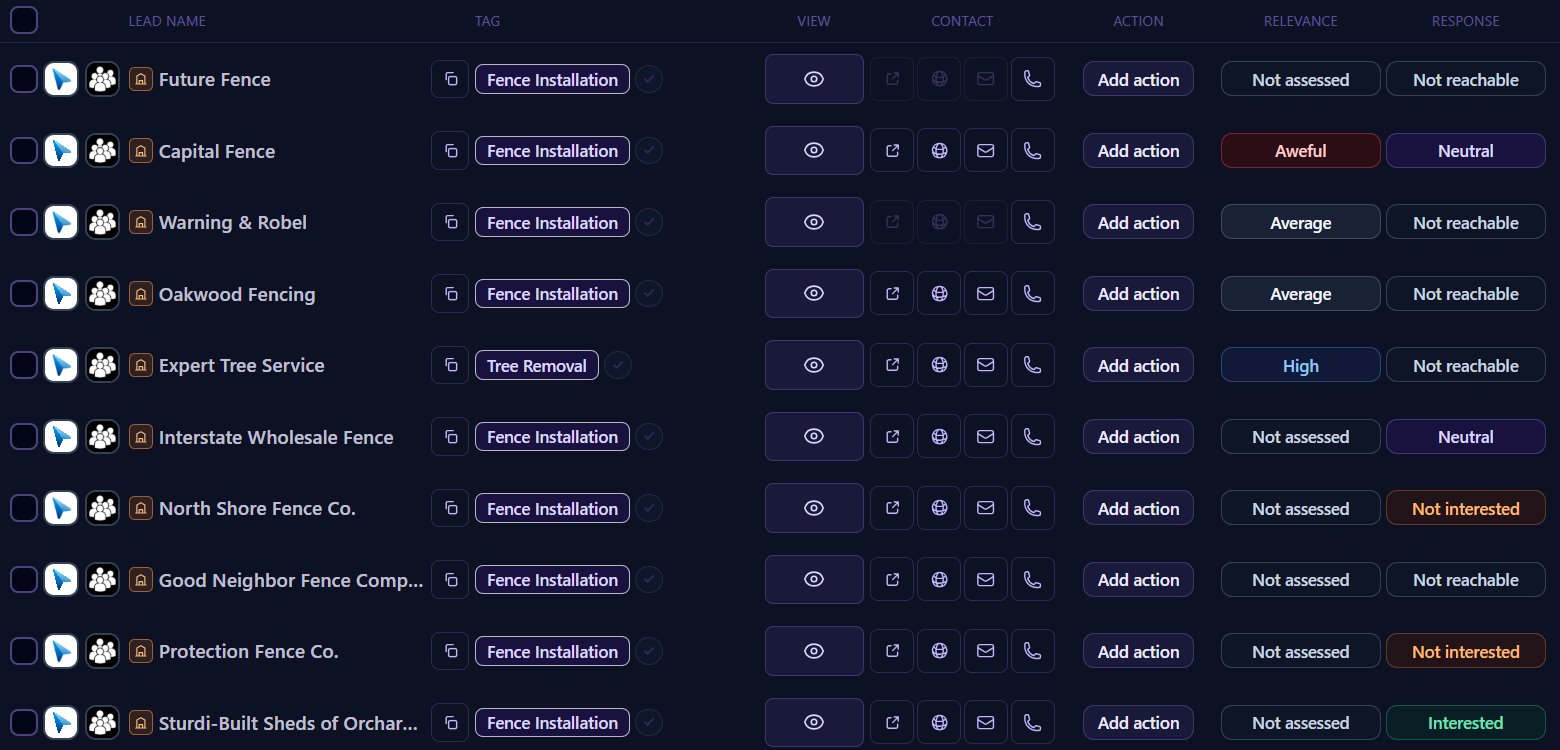Click external link icon for Sturdi-Built Sheds row
This screenshot has width=1560, height=750.
coord(892,723)
